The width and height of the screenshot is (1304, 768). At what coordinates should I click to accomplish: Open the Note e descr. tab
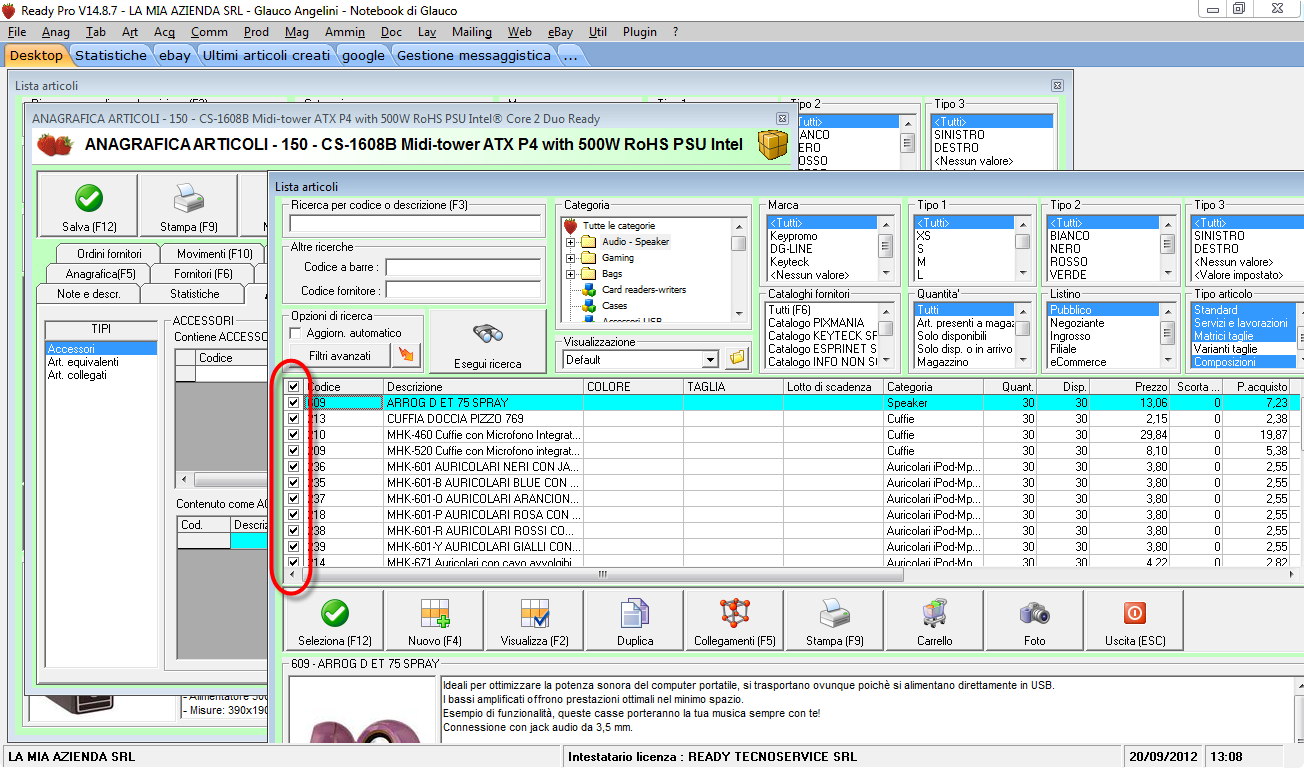pos(89,294)
